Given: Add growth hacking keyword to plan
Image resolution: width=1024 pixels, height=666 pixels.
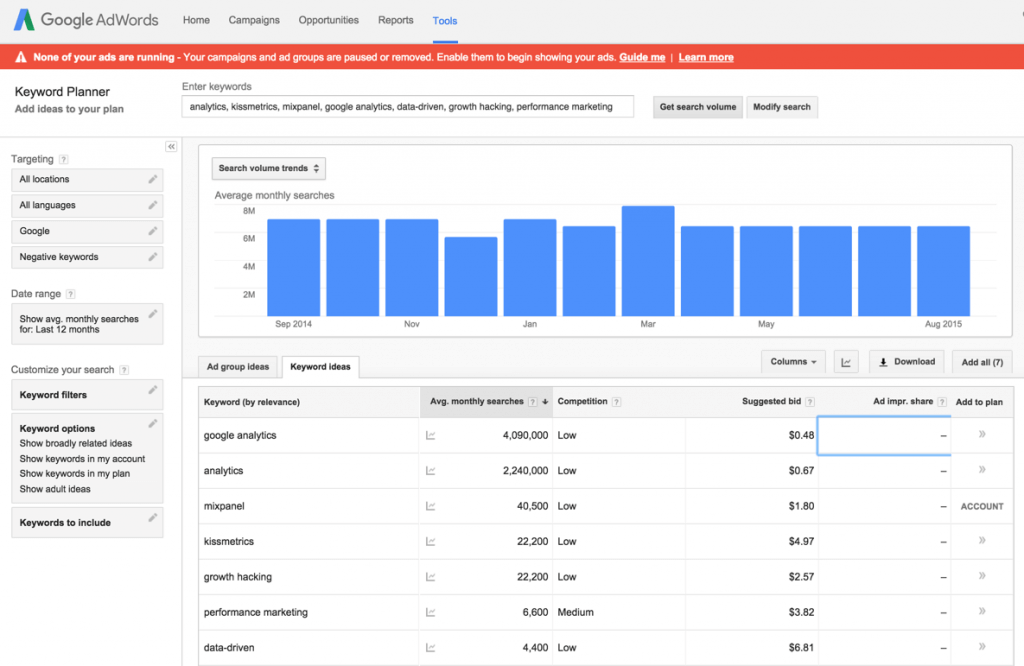Looking at the screenshot, I should tap(982, 576).
